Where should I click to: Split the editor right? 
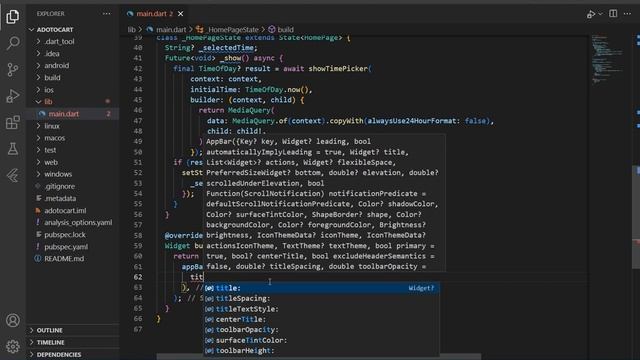click(x=613, y=13)
